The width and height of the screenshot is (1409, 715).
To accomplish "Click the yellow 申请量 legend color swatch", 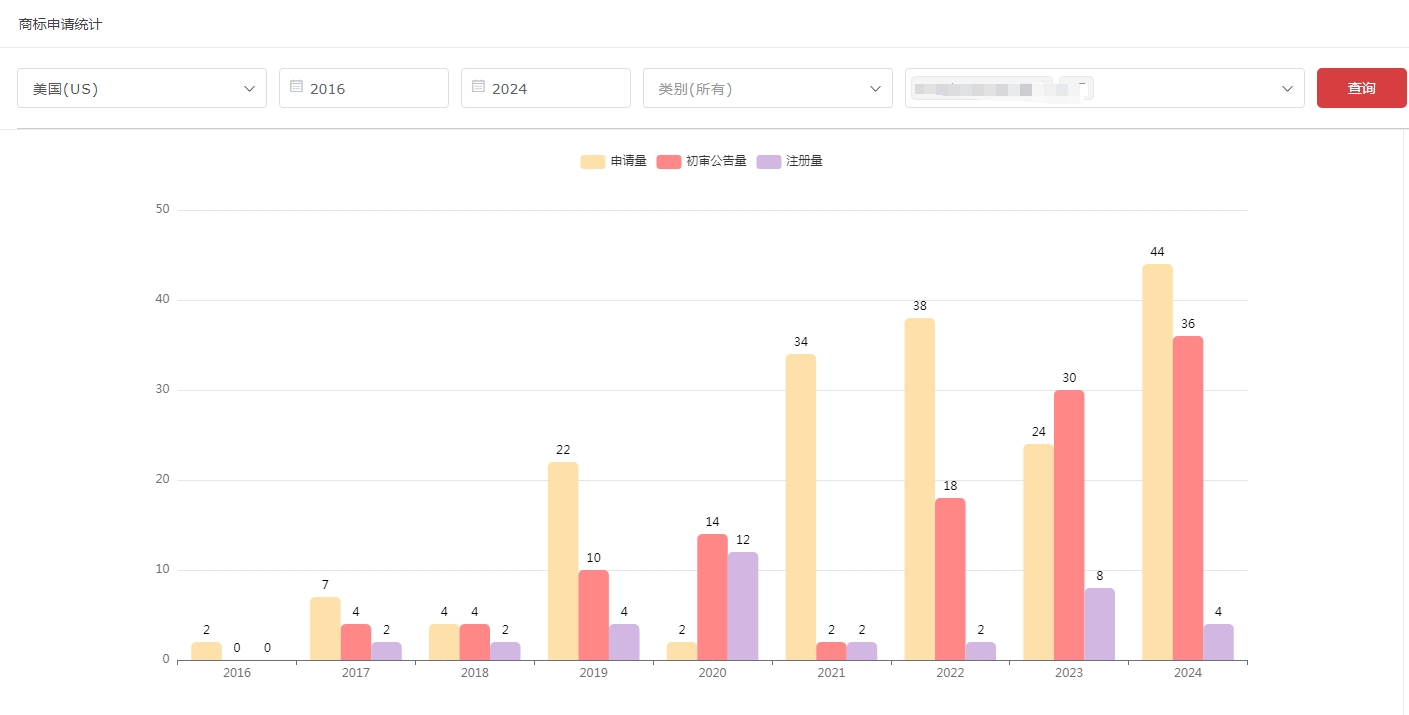I will pos(593,162).
